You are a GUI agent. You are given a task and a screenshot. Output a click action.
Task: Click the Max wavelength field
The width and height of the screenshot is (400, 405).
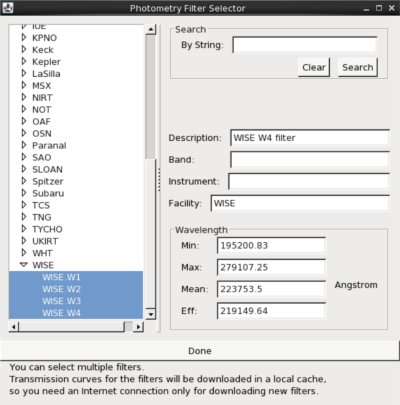click(271, 267)
